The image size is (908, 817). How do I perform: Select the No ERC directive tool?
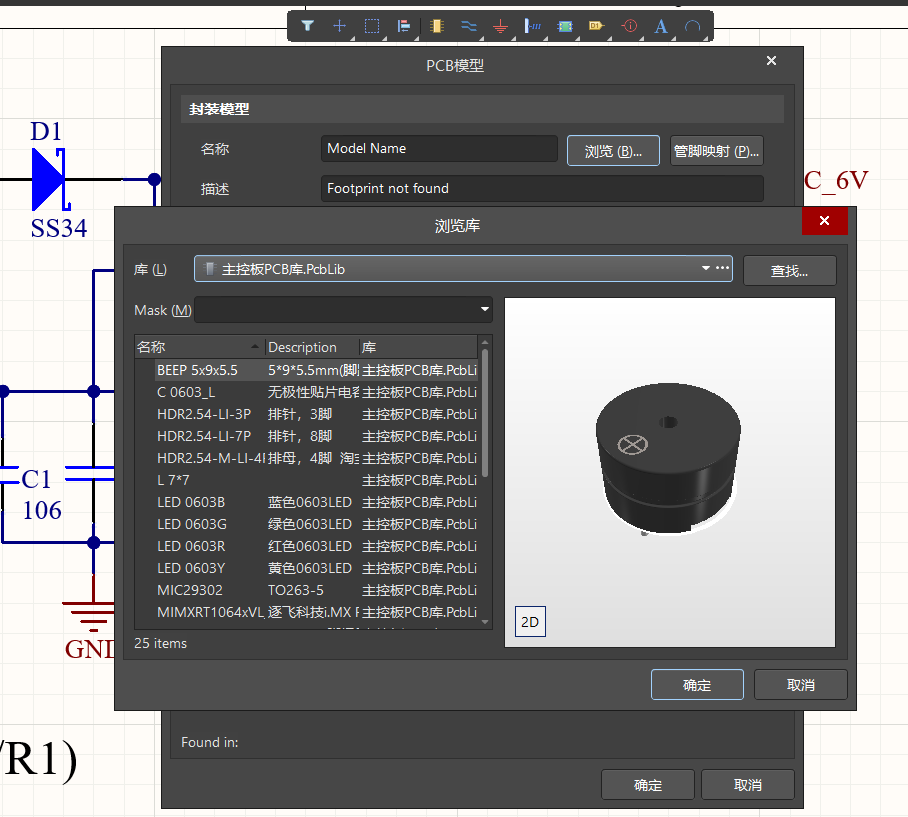click(x=628, y=26)
